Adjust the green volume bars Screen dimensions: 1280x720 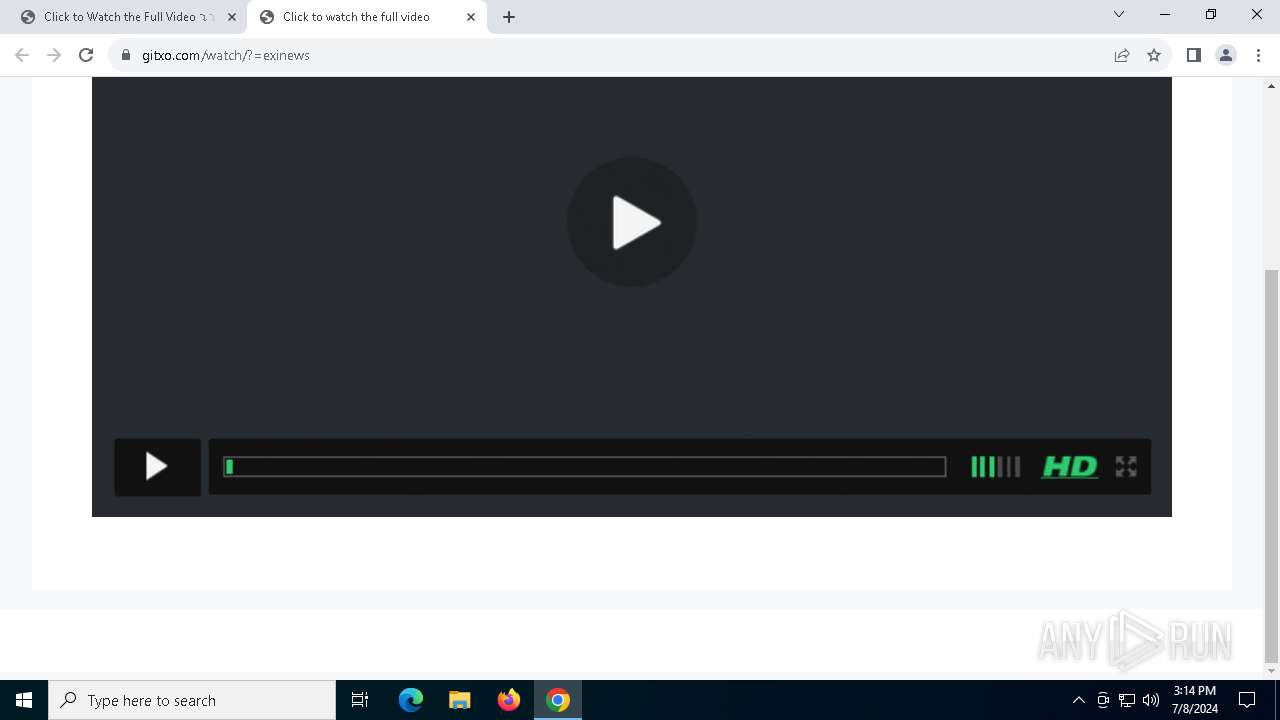995,467
